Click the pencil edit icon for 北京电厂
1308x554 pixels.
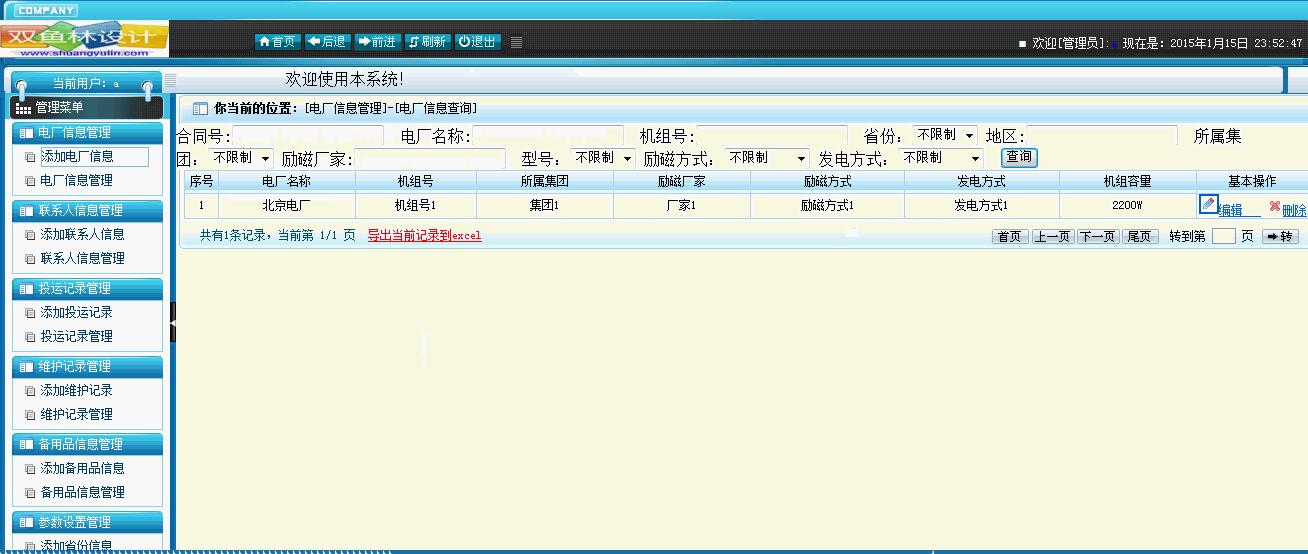pyautogui.click(x=1208, y=204)
